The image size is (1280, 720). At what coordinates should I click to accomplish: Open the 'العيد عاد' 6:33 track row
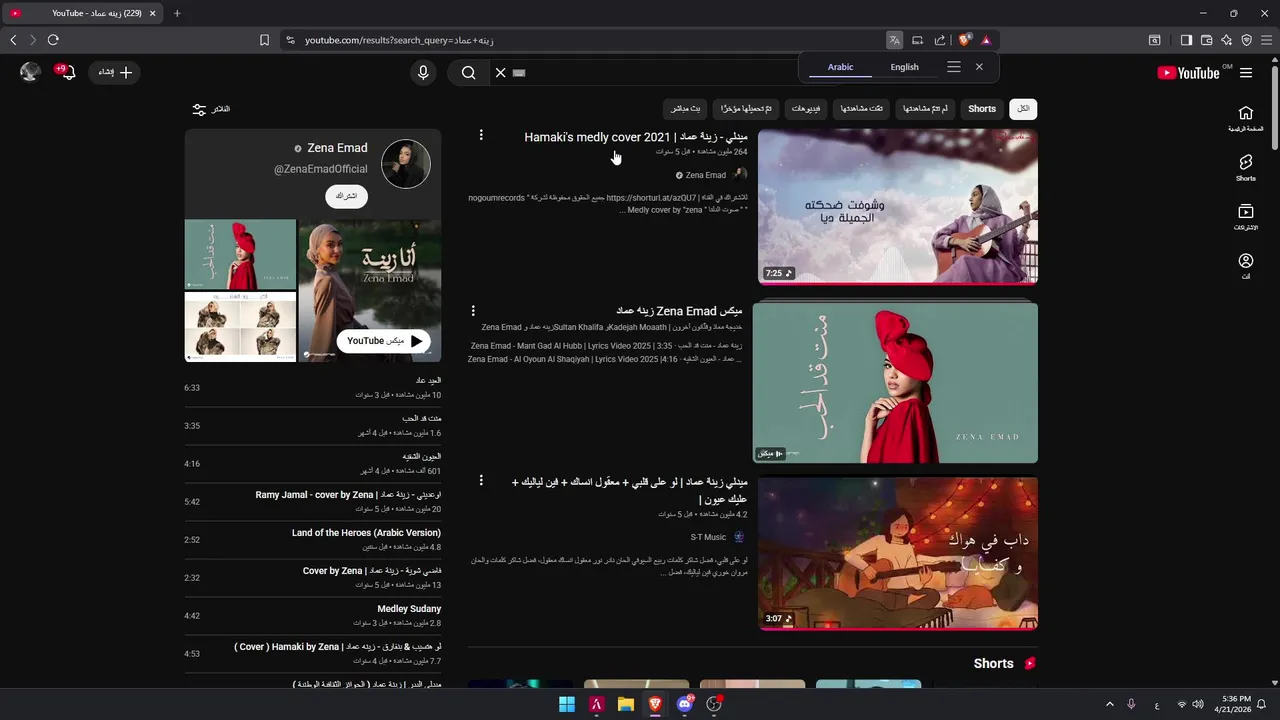(313, 388)
